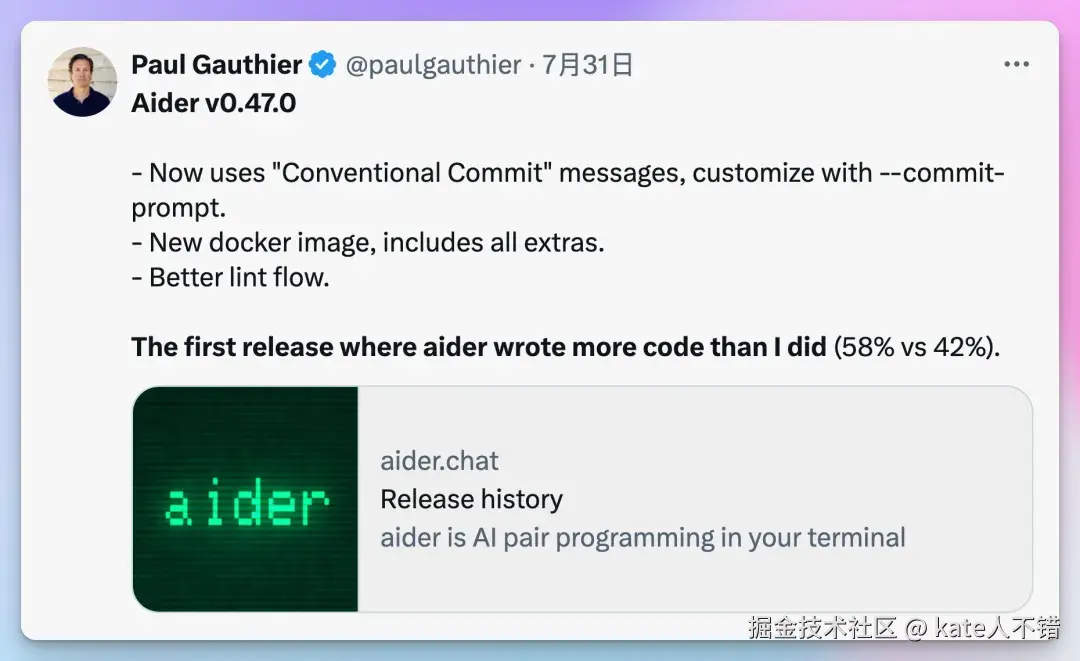Viewport: 1080px width, 661px height.
Task: Click the word prompt on the wrapped line
Action: pos(178,208)
